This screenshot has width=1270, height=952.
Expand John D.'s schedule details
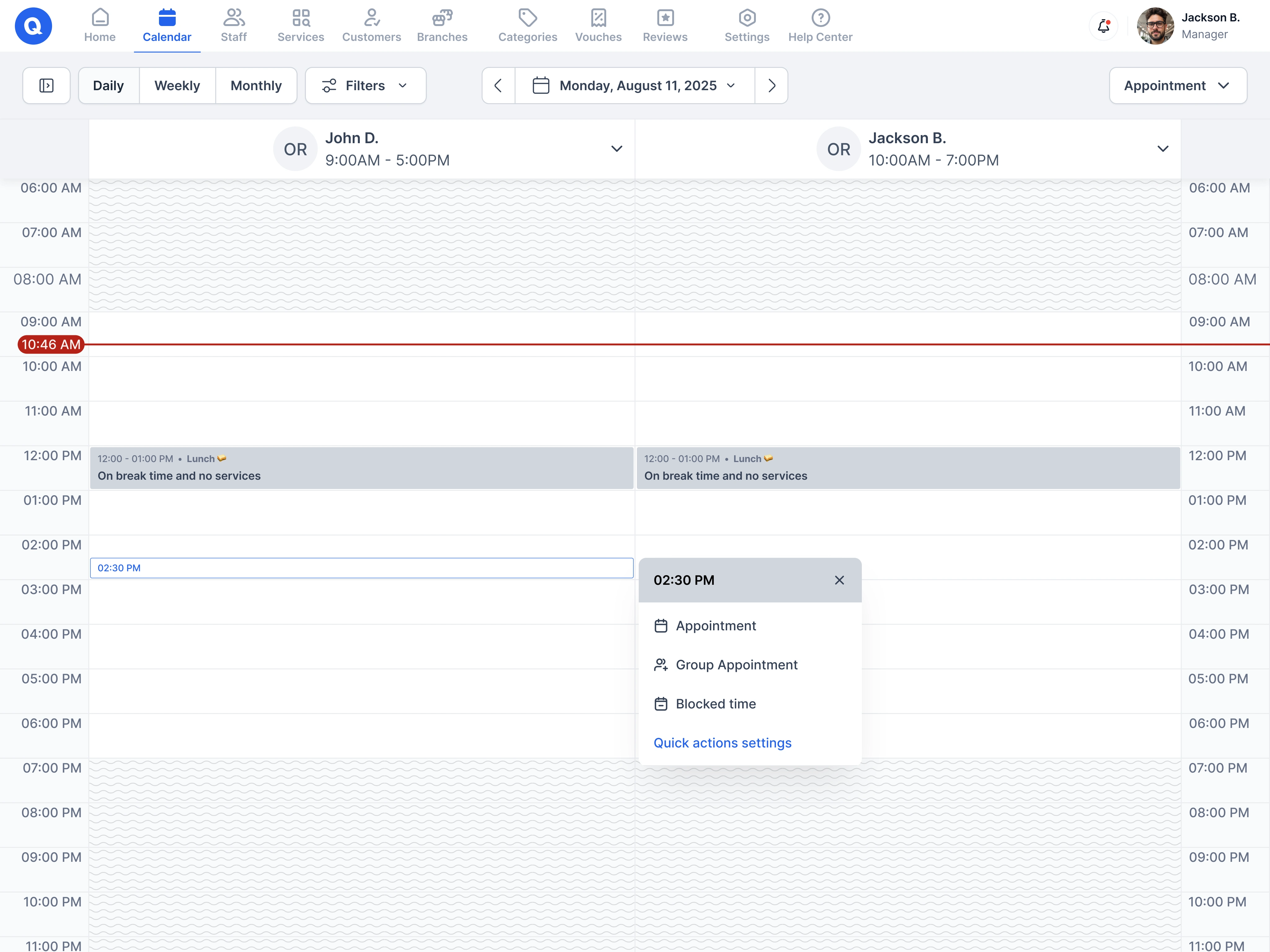[x=616, y=149]
